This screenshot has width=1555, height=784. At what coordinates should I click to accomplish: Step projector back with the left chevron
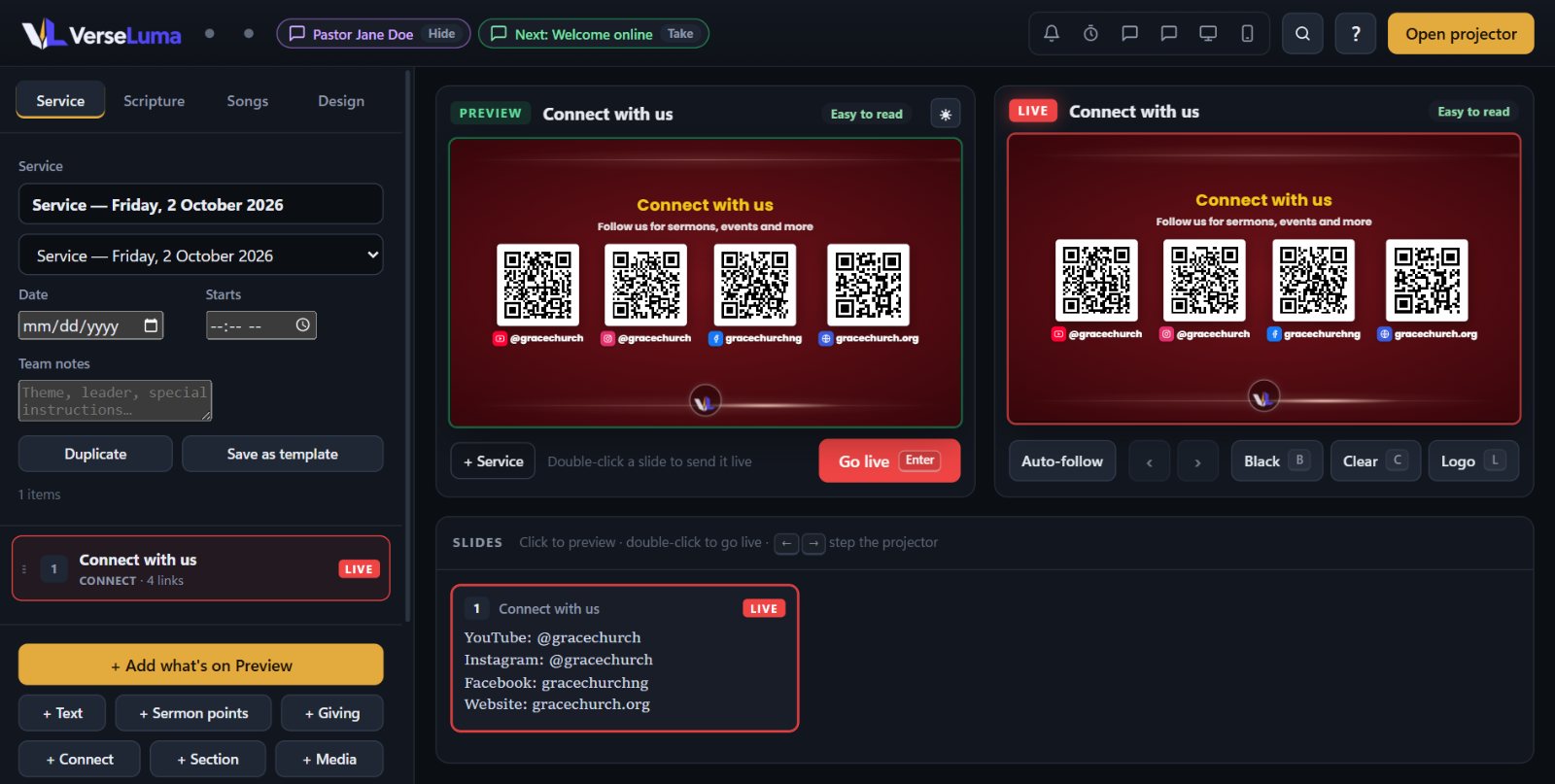click(x=1149, y=461)
